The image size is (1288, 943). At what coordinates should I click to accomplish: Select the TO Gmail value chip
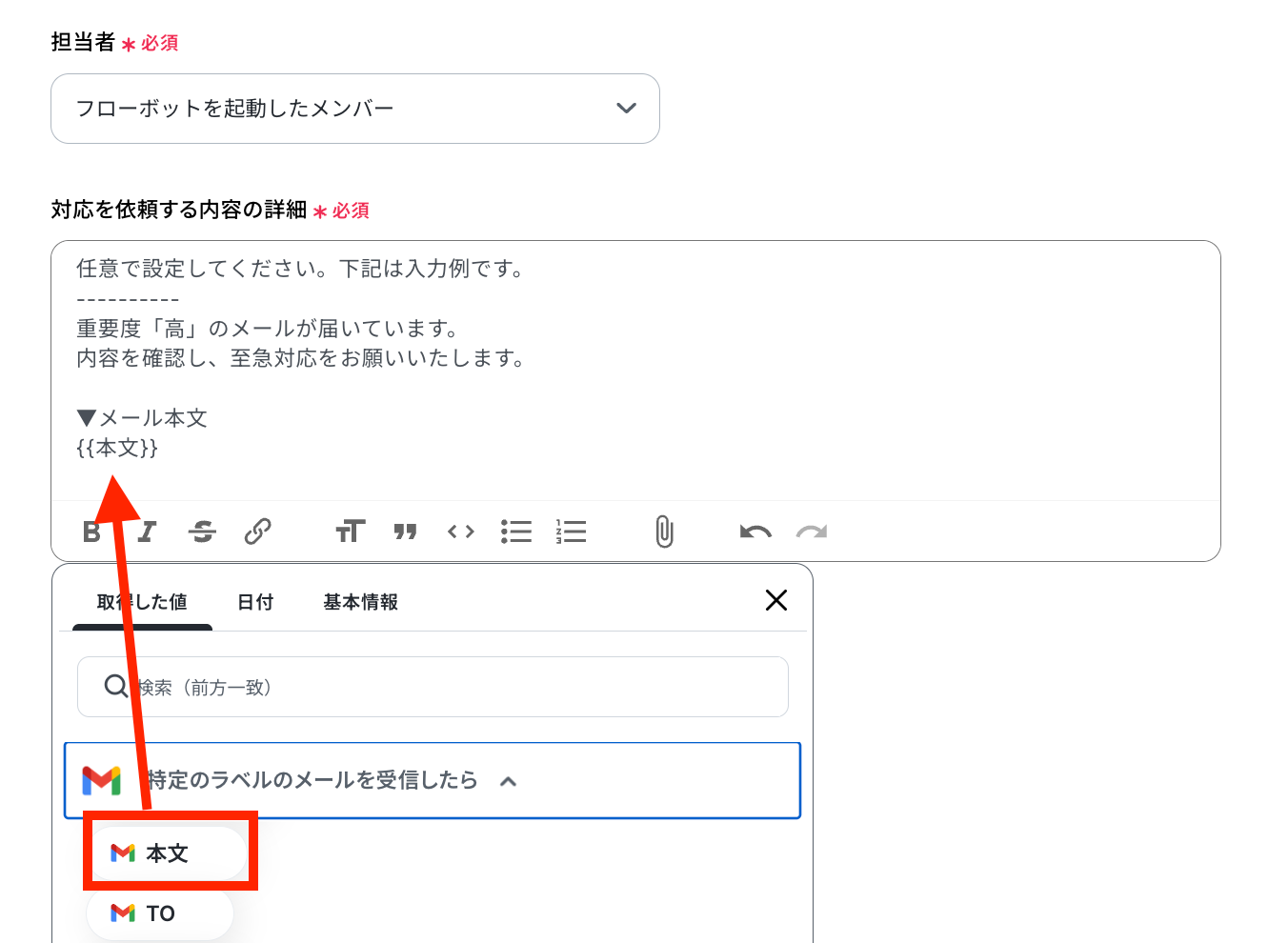(160, 913)
